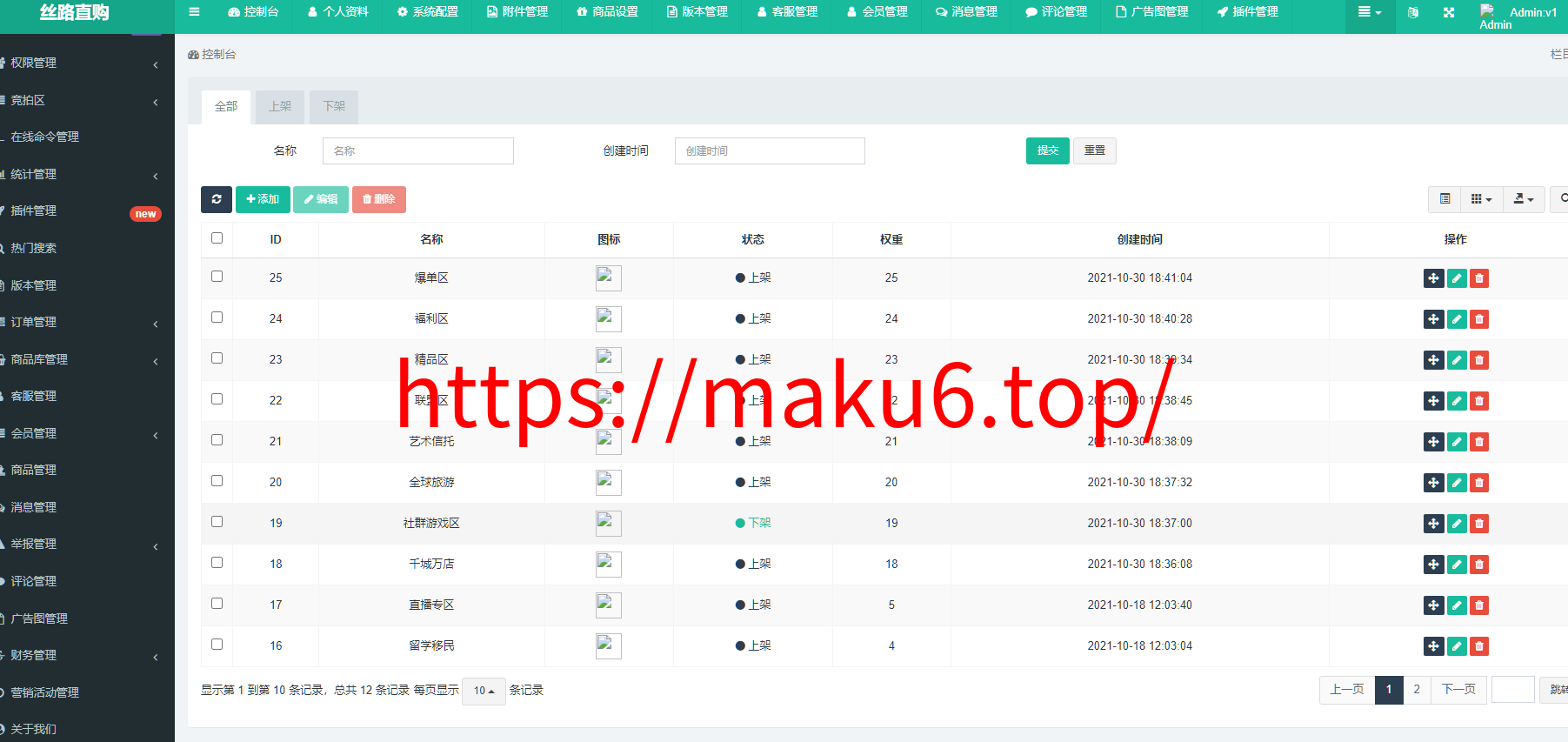The height and width of the screenshot is (742, 1568).
Task: Click the 创建时间 date input field
Action: [770, 150]
